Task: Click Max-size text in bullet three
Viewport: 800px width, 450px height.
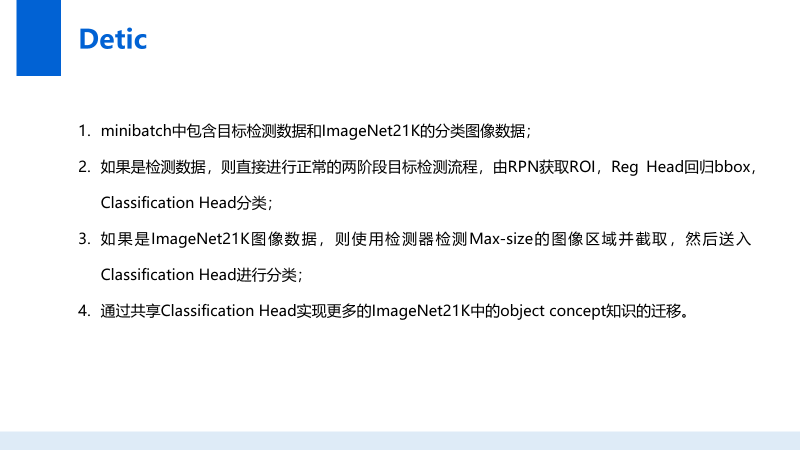Action: 501,239
